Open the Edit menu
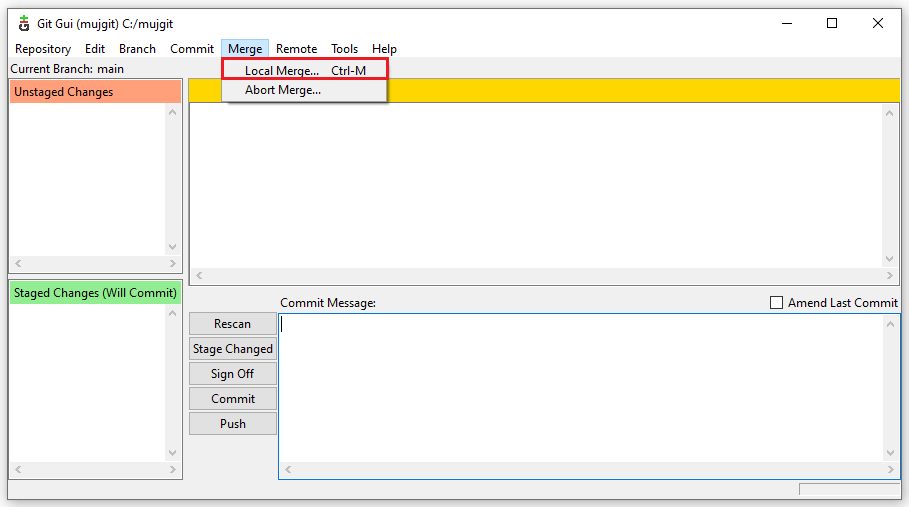This screenshot has height=507, width=909. point(94,49)
